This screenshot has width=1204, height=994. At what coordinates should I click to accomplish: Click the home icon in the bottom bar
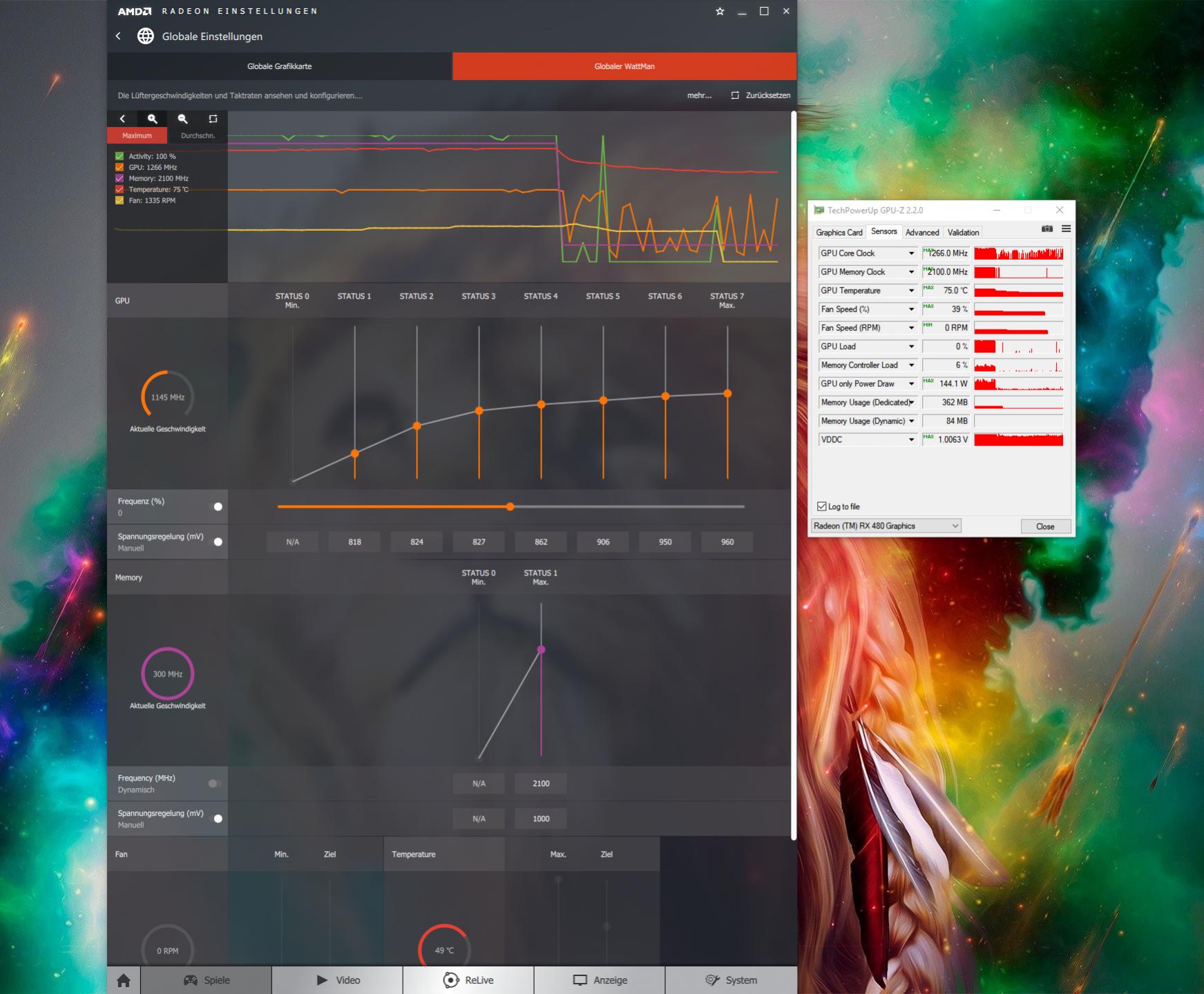click(x=124, y=980)
